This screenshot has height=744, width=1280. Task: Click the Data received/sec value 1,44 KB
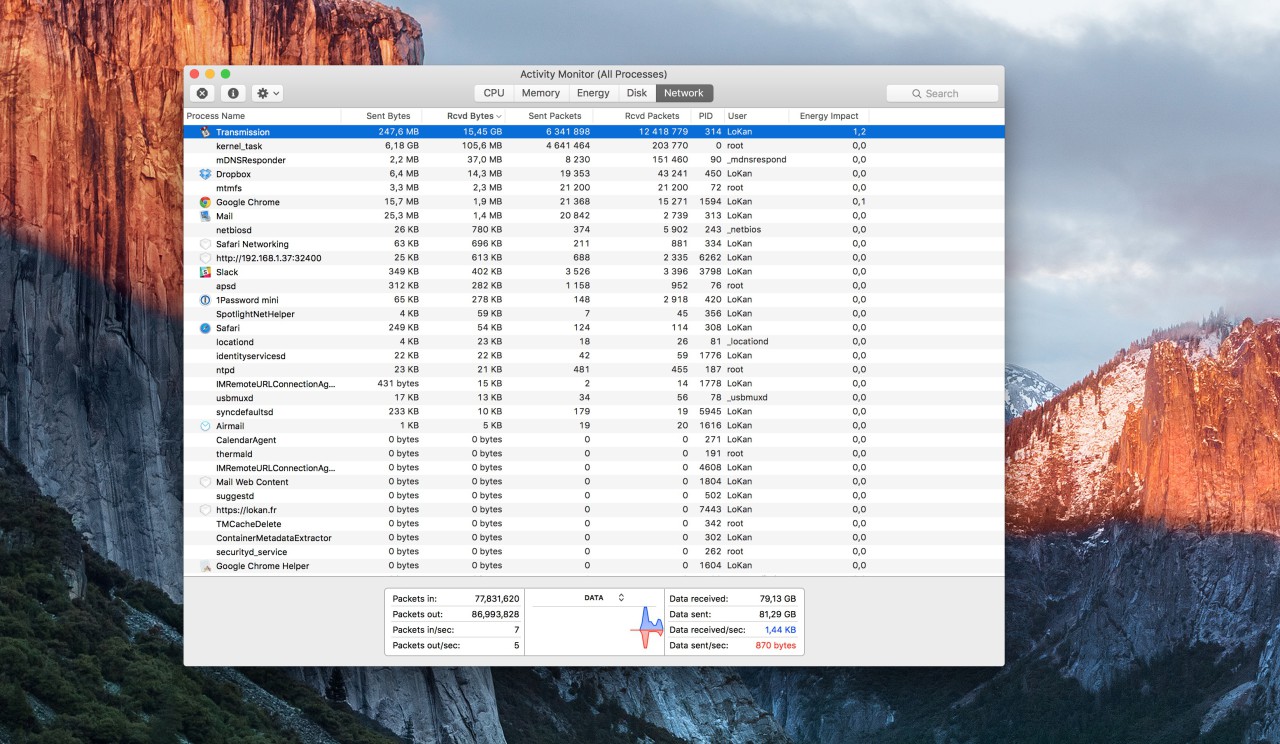point(780,630)
